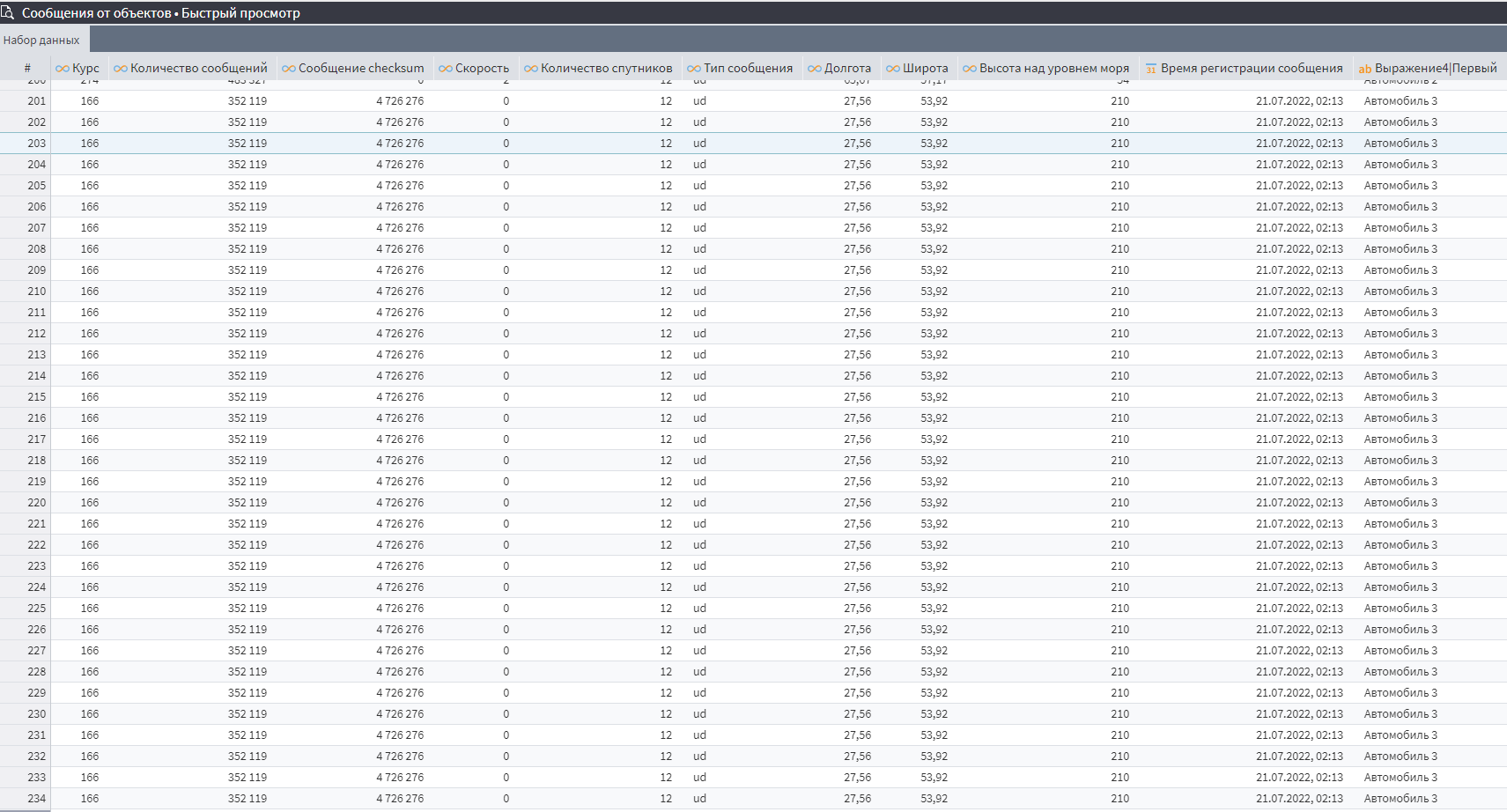The width and height of the screenshot is (1507, 812).
Task: Click the numeric icon beside Скорость
Action: coord(446,69)
